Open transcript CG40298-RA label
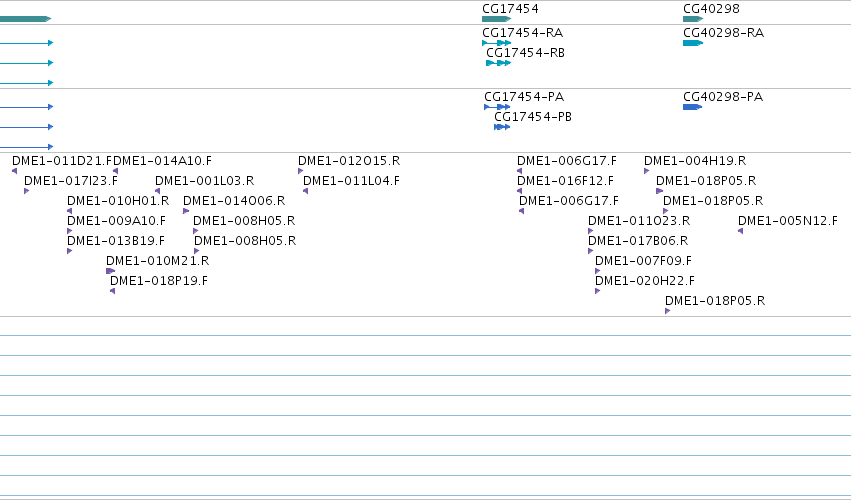 [723, 33]
